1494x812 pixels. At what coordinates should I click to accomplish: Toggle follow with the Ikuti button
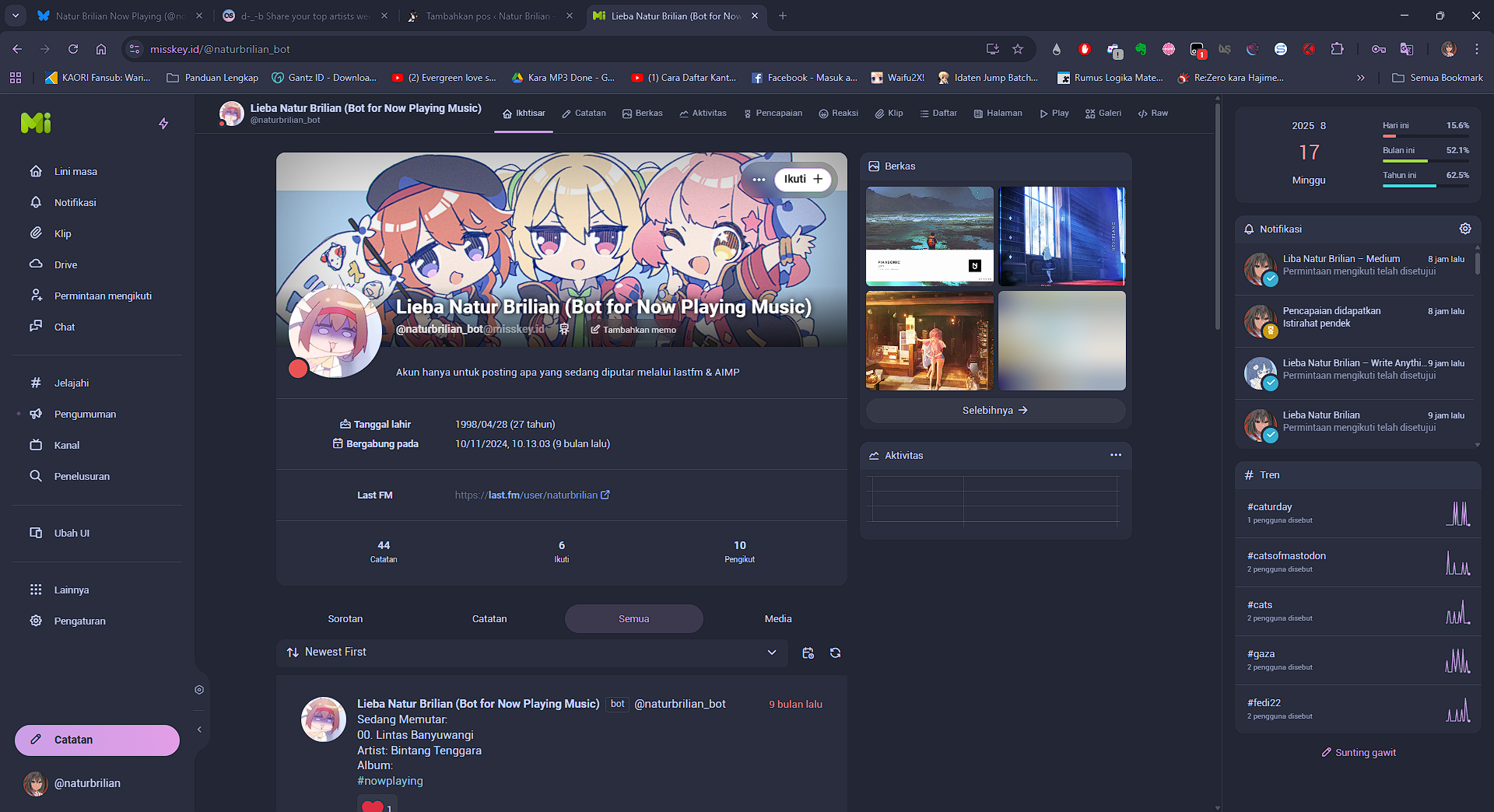[x=802, y=179]
